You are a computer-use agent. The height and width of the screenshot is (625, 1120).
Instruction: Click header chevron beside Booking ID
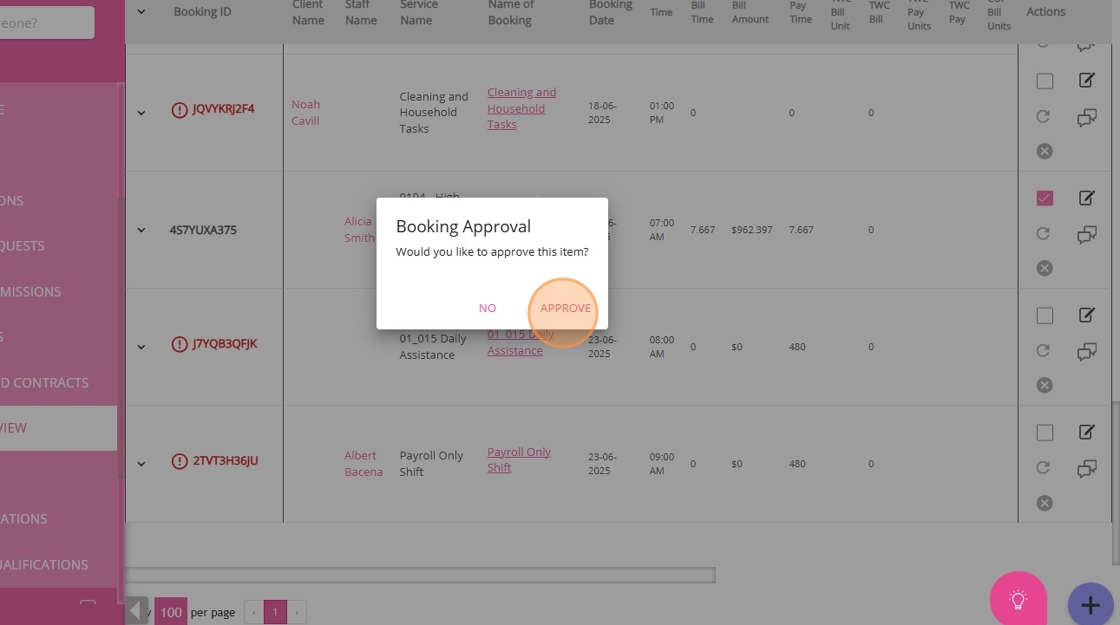pos(141,11)
